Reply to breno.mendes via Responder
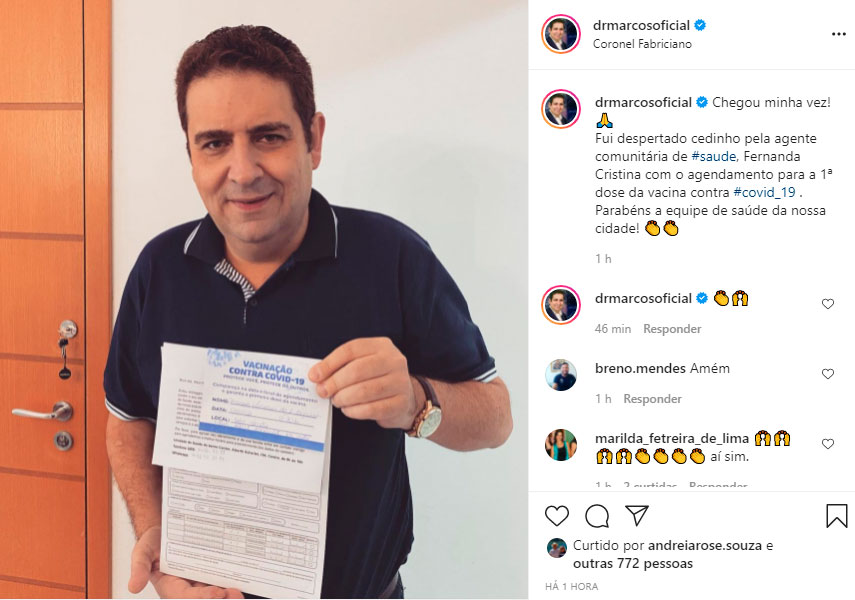The image size is (855, 600). 652,399
